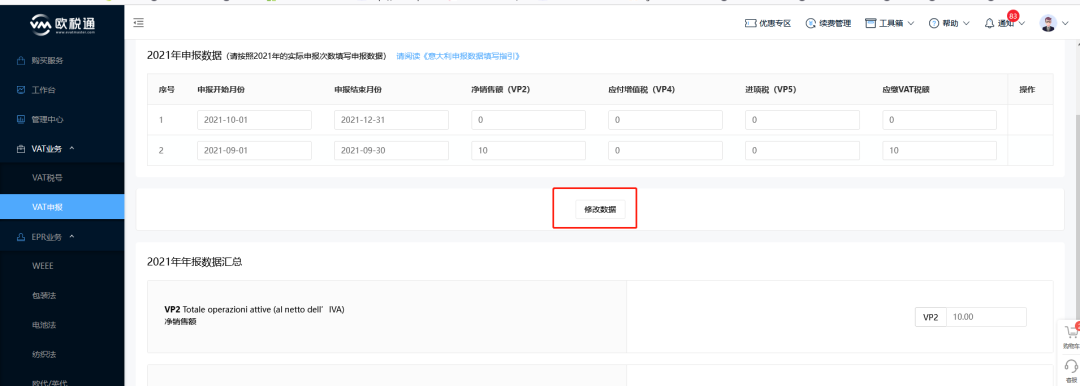This screenshot has width=1080, height=386.
Task: Click the 2021年申报数据 section heading
Action: (184, 56)
